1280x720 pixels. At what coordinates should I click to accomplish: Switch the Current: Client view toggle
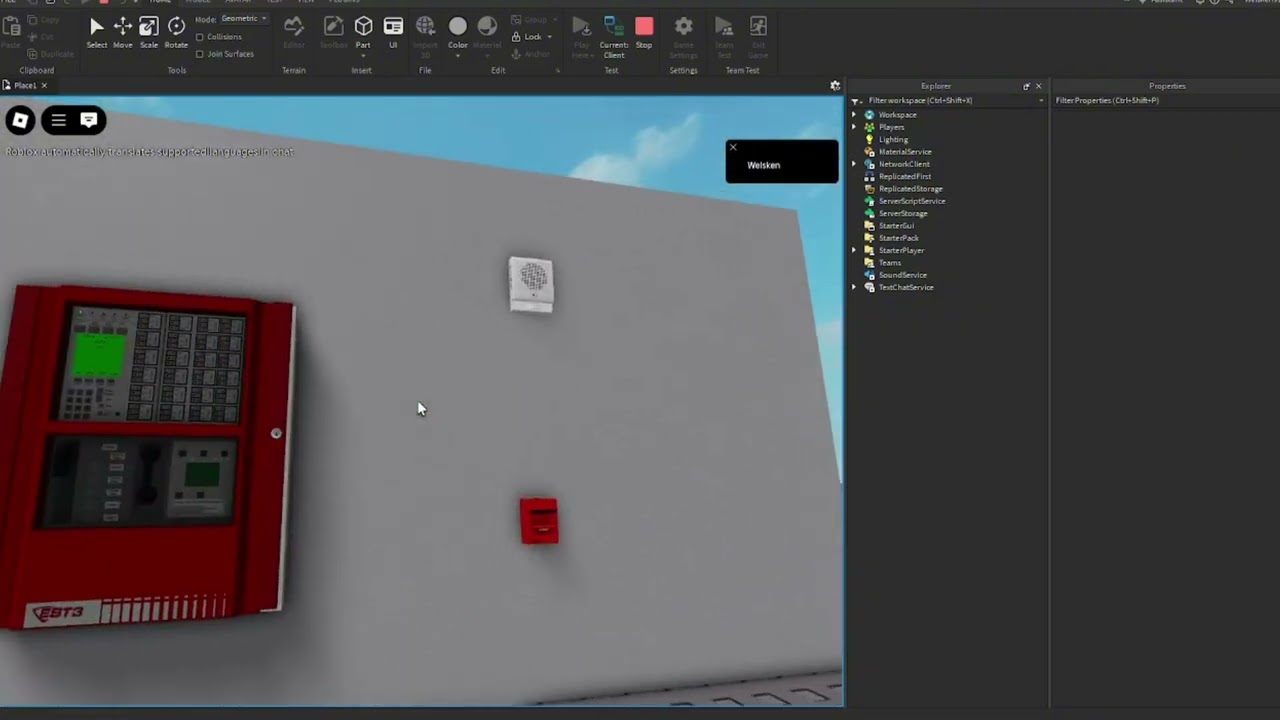coord(614,36)
